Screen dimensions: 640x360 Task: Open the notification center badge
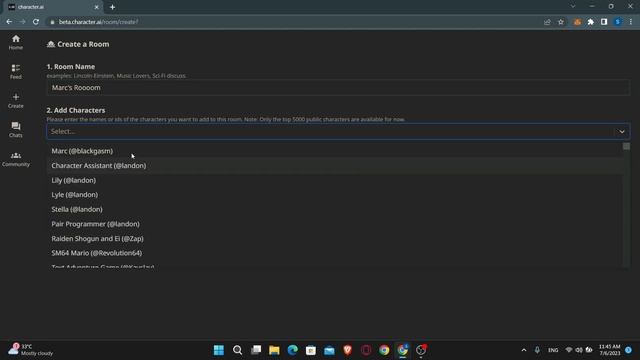[x=629, y=350]
